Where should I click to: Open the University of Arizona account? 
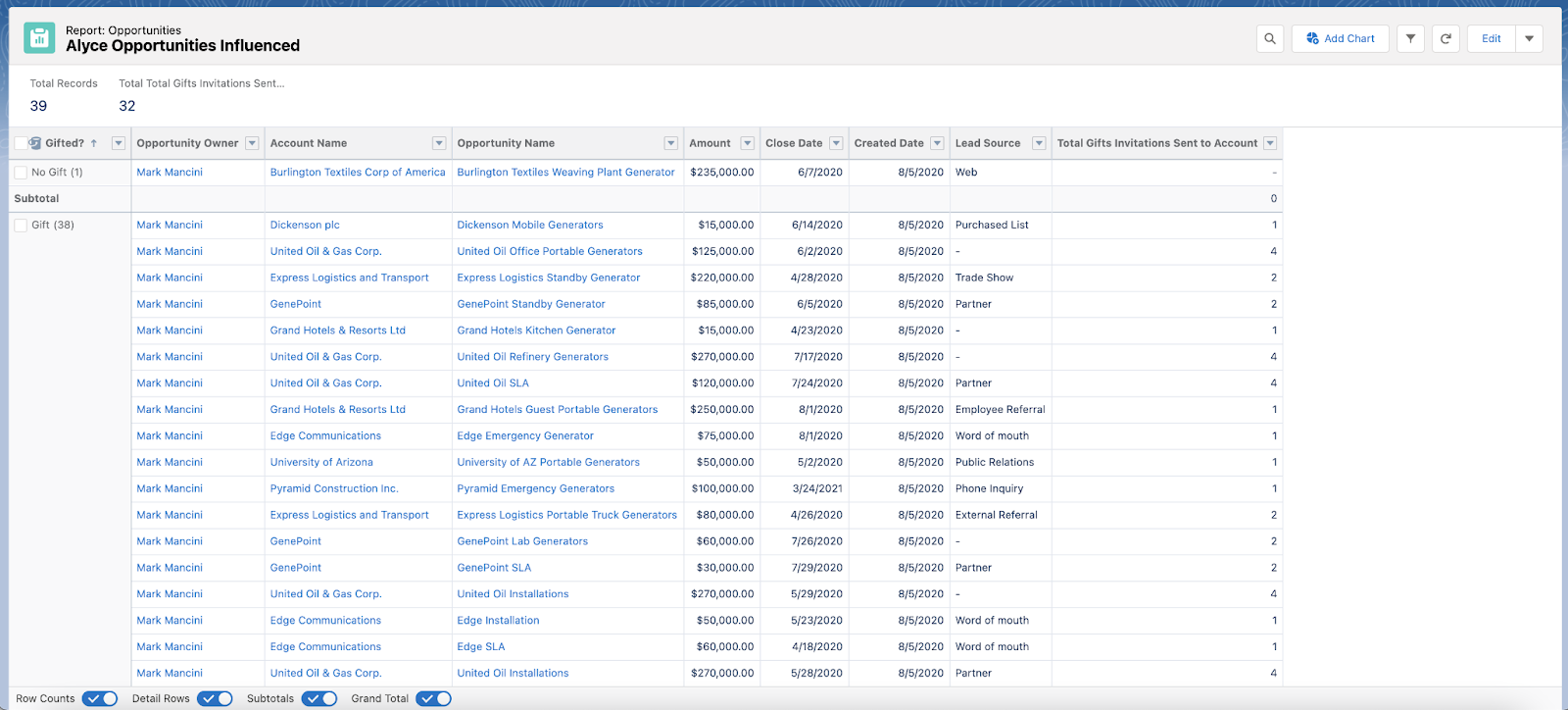321,463
